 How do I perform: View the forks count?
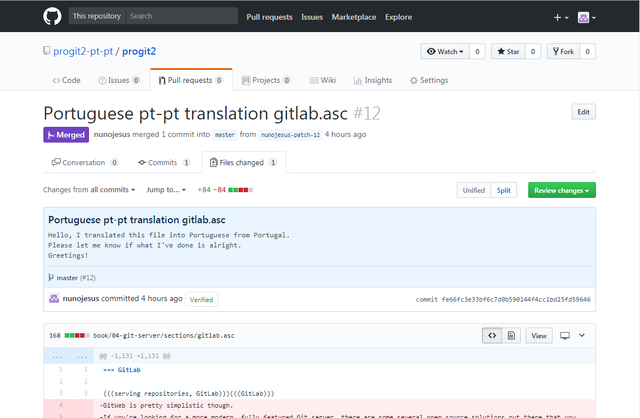pos(587,51)
